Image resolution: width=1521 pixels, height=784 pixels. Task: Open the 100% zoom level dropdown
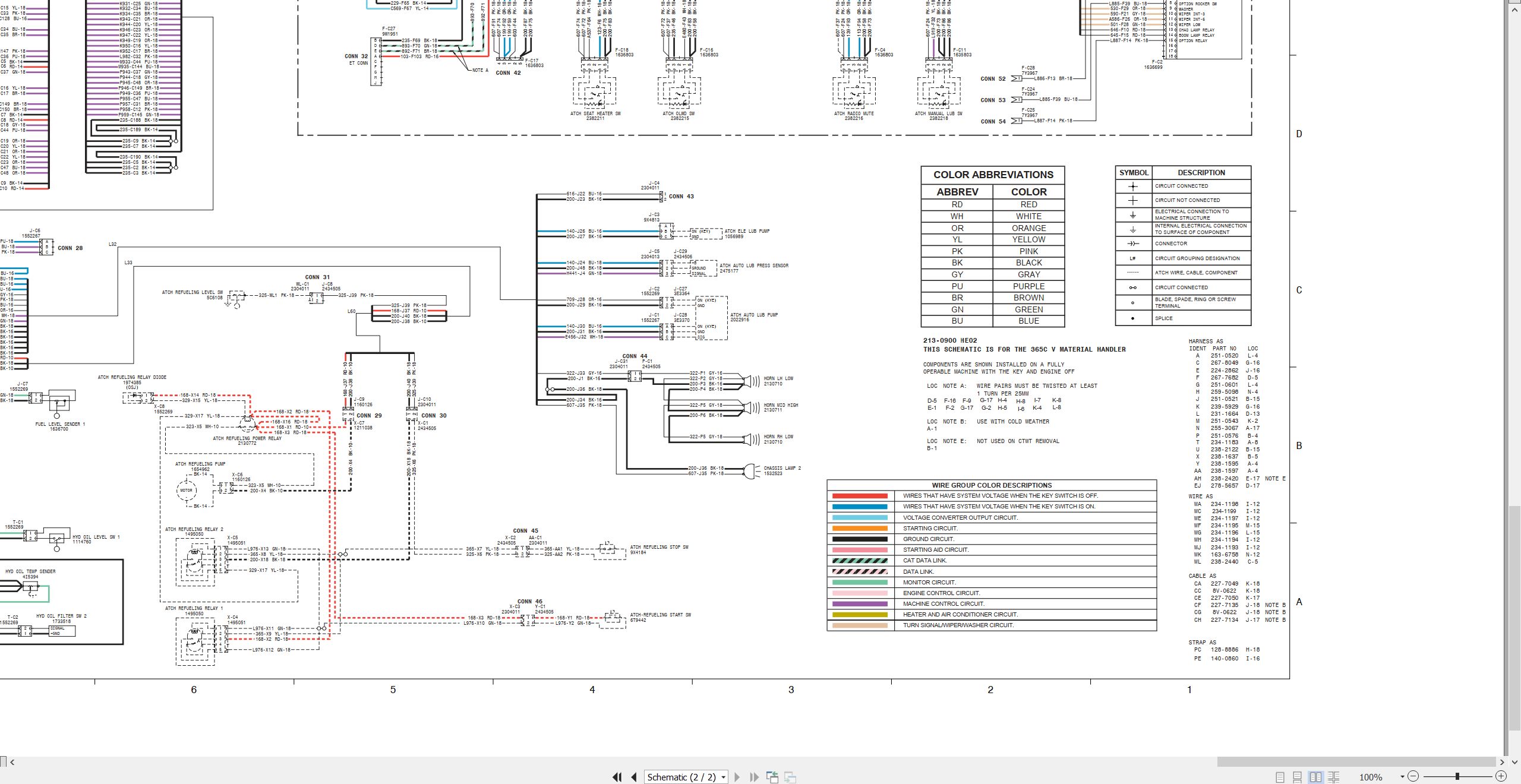1402,777
